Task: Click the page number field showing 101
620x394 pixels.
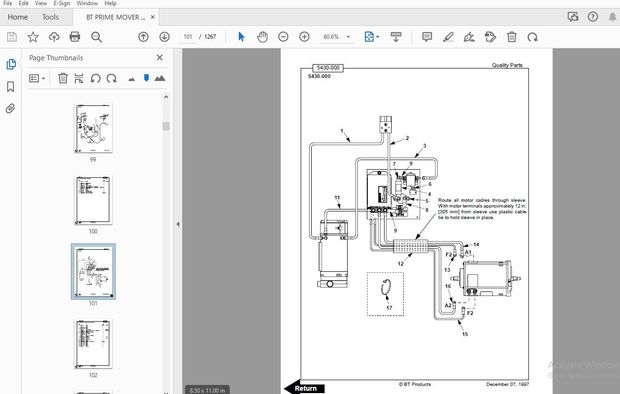Action: pyautogui.click(x=188, y=37)
